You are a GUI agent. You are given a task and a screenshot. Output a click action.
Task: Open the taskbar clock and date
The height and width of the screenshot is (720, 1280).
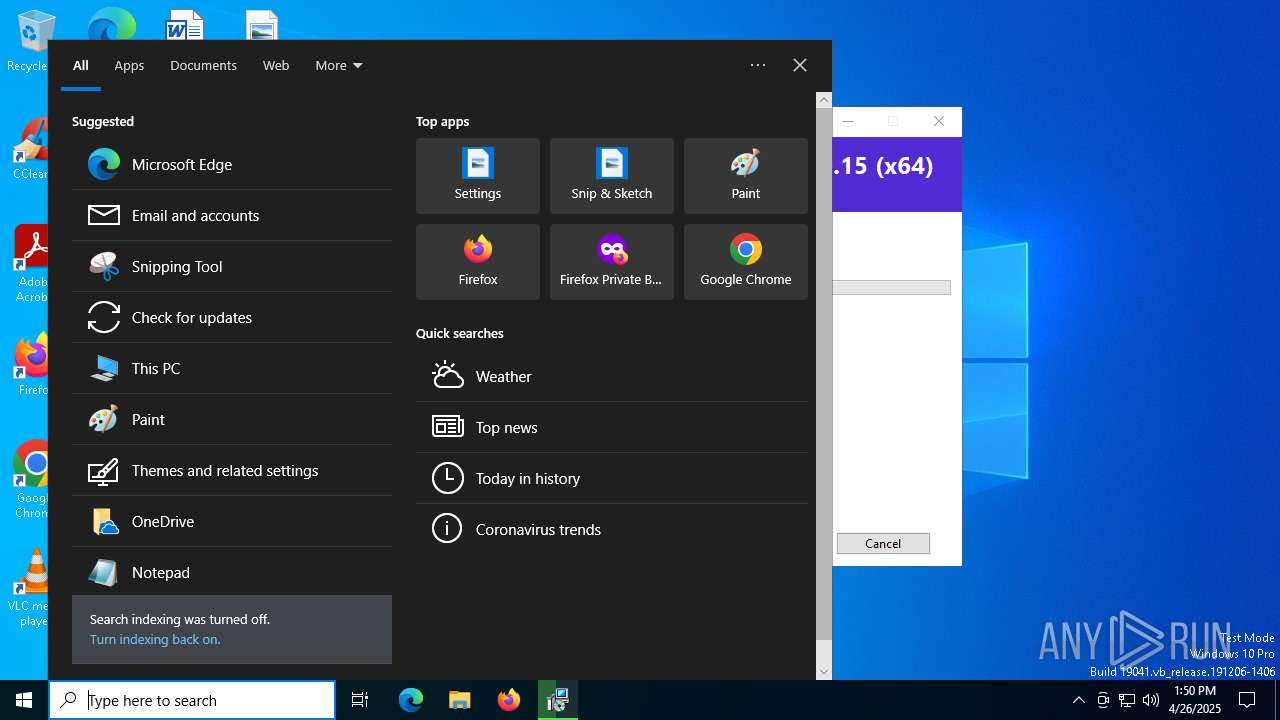pyautogui.click(x=1195, y=700)
